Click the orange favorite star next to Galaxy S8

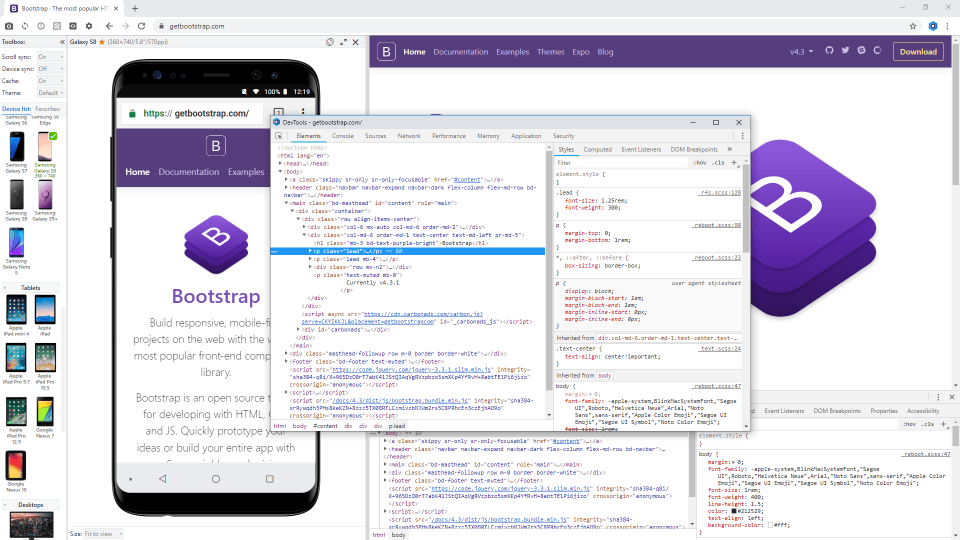pyautogui.click(x=102, y=42)
